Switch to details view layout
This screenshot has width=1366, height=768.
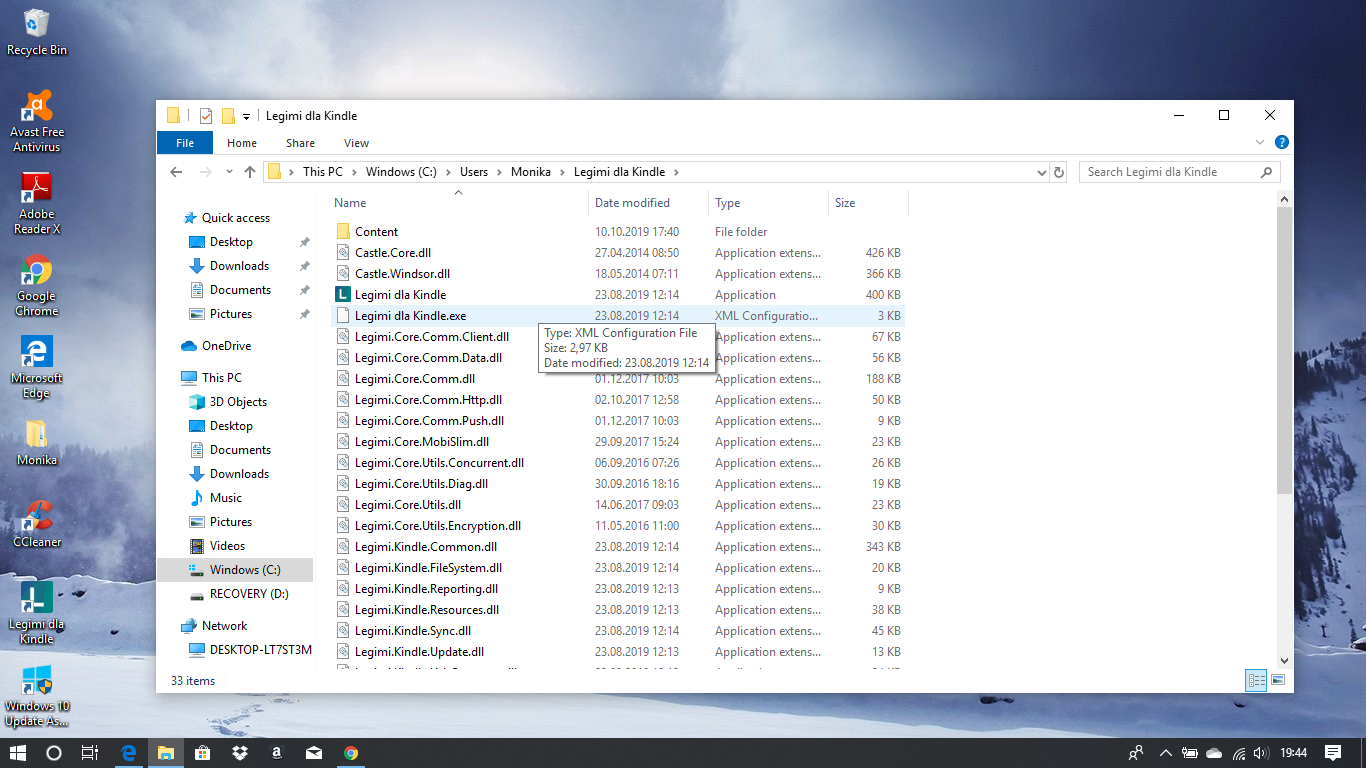pos(1256,680)
